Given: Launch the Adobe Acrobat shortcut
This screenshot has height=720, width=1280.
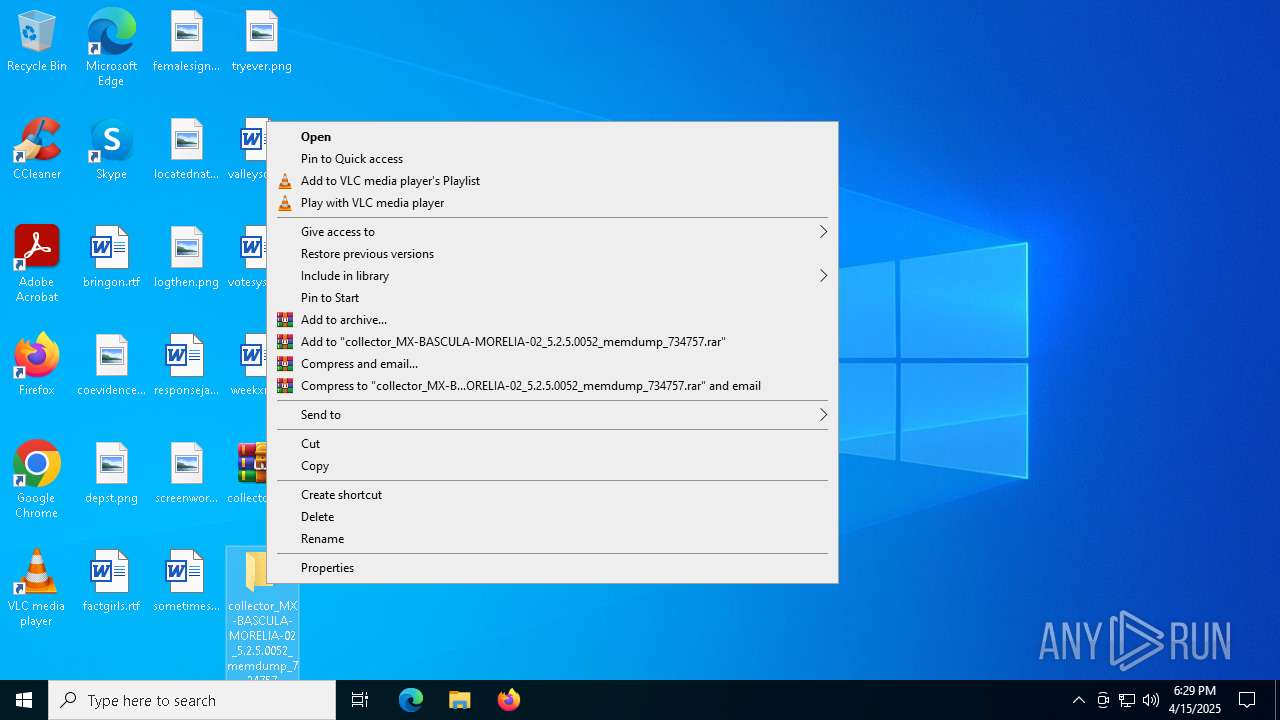Looking at the screenshot, I should point(37,264).
